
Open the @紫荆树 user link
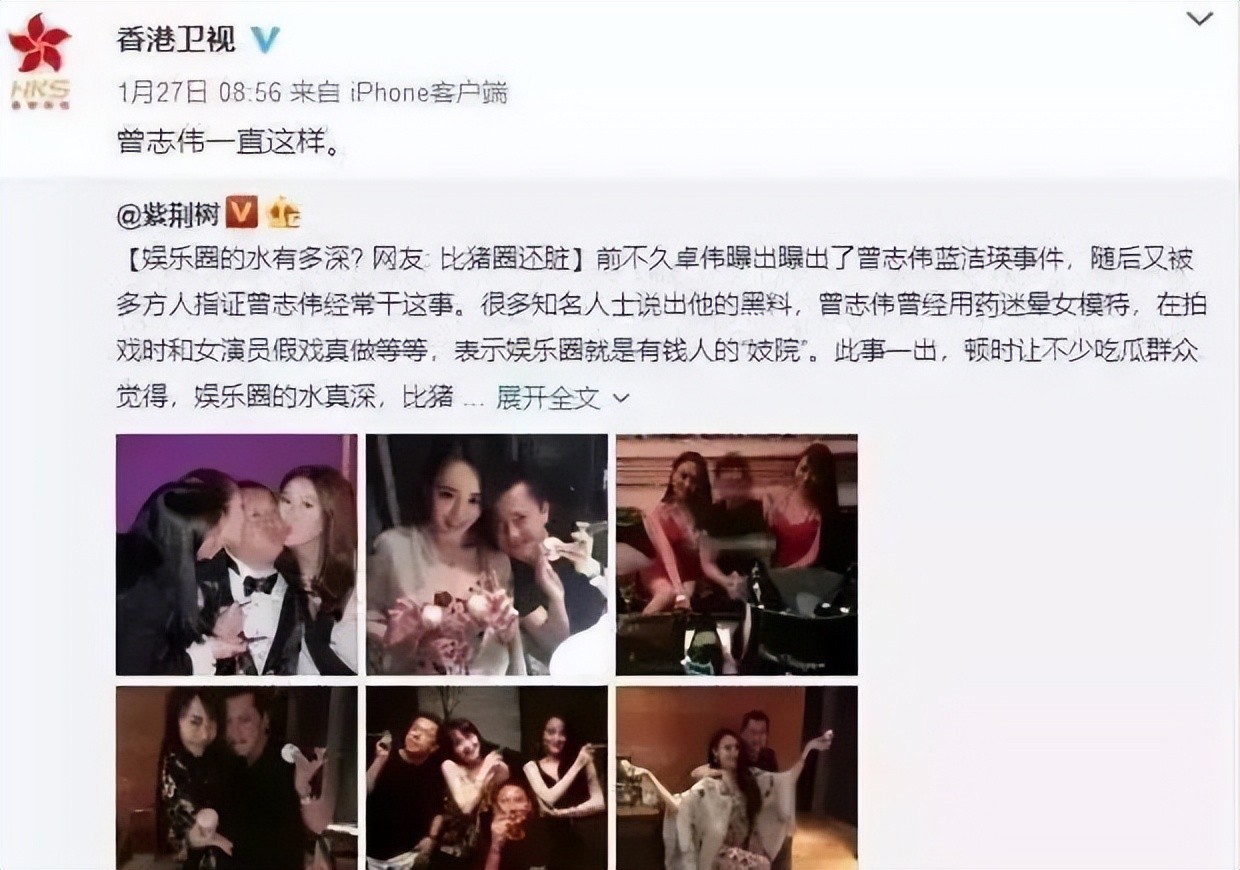pyautogui.click(x=168, y=213)
